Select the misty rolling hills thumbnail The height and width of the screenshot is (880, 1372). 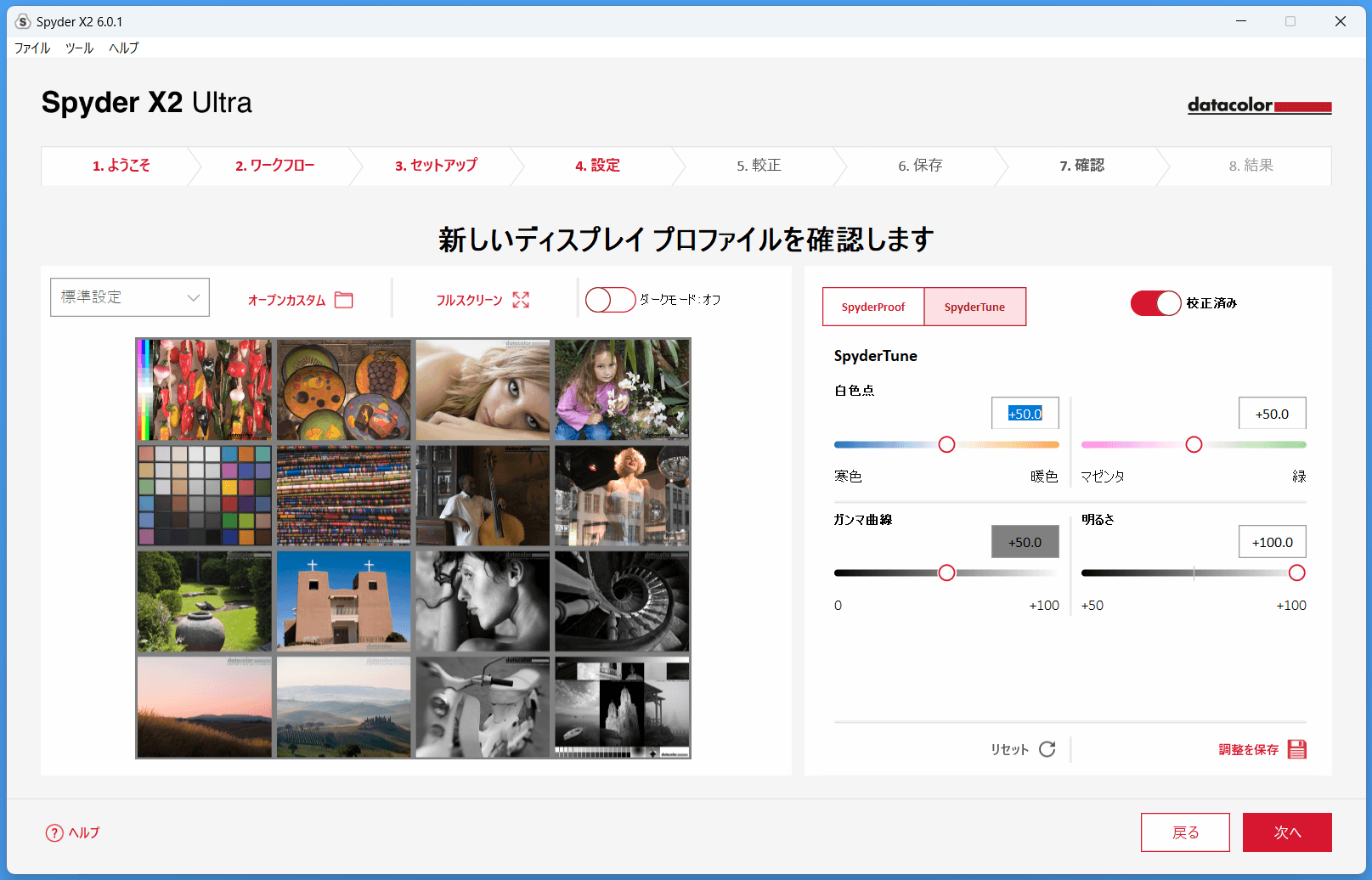coord(344,707)
